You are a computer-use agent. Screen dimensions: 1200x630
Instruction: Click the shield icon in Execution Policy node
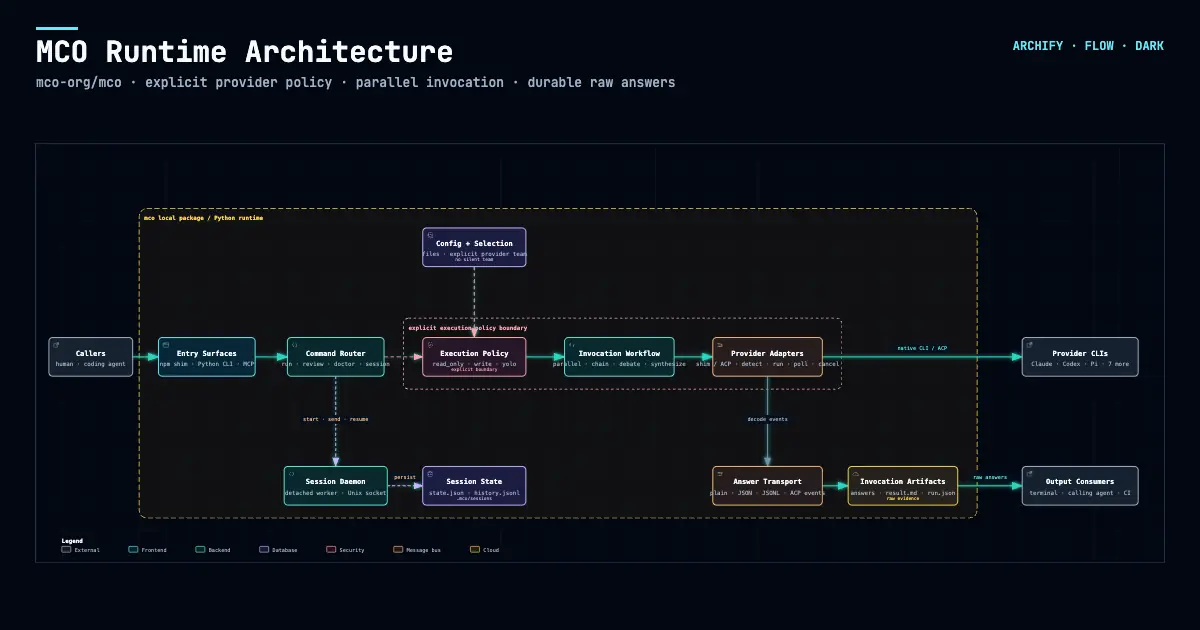(x=429, y=344)
